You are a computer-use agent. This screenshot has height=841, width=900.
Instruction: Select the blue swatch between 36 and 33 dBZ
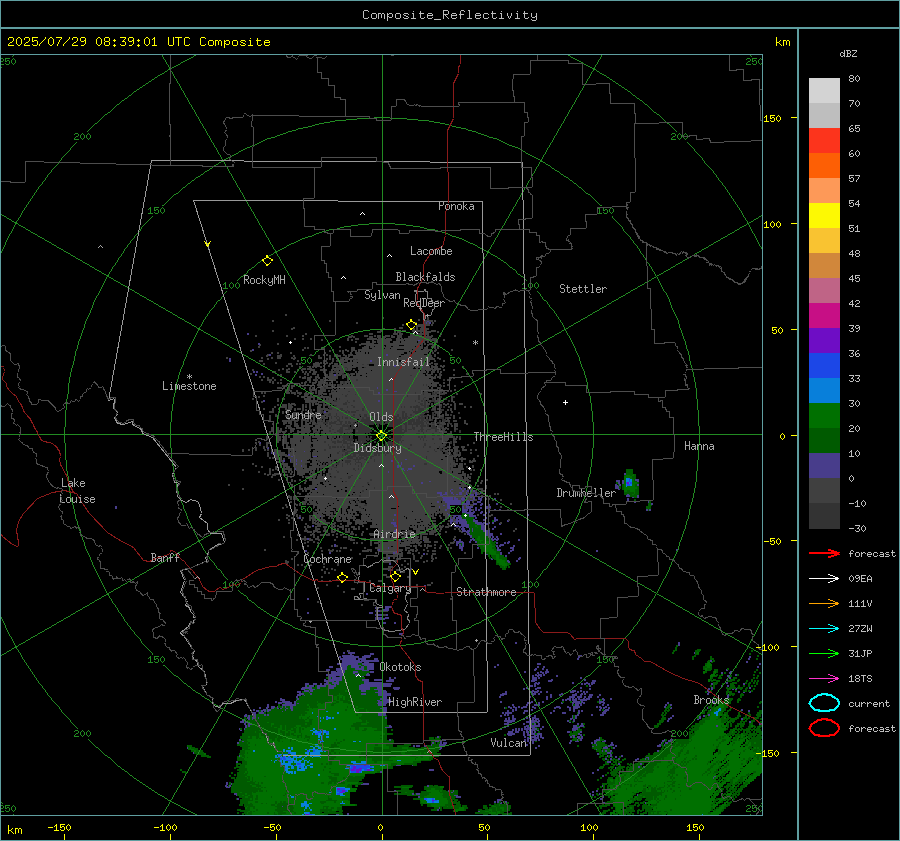coord(824,366)
